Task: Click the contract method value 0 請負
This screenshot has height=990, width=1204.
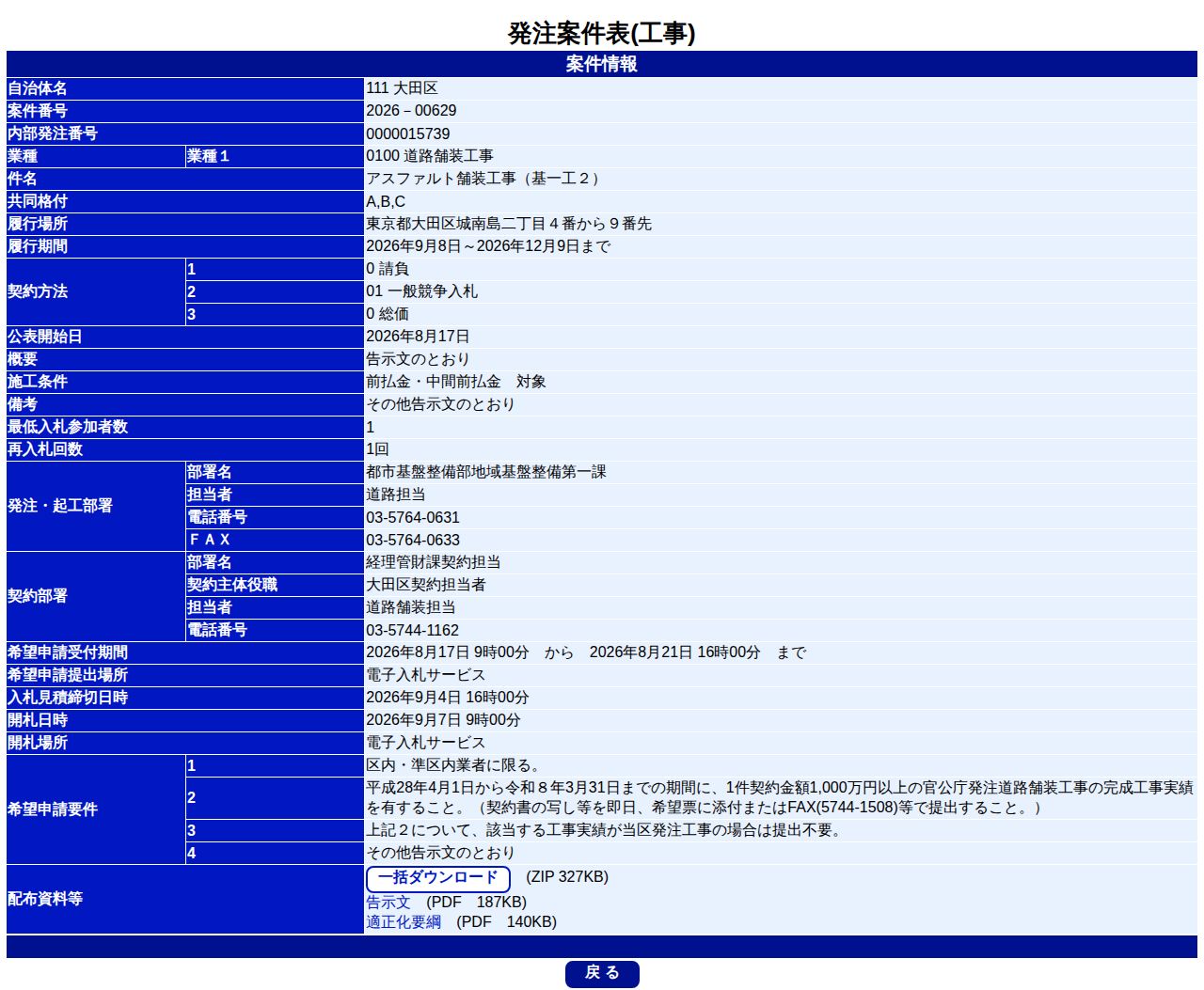Action: (x=388, y=269)
